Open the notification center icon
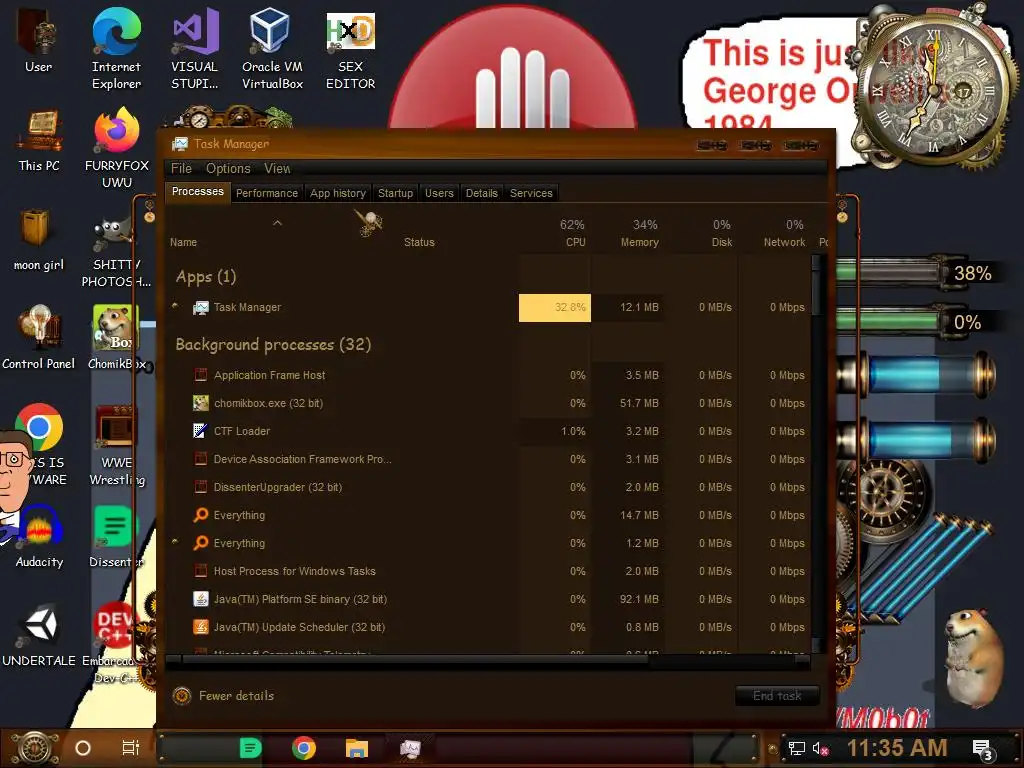Screen dimensions: 1024x768 tap(983, 749)
